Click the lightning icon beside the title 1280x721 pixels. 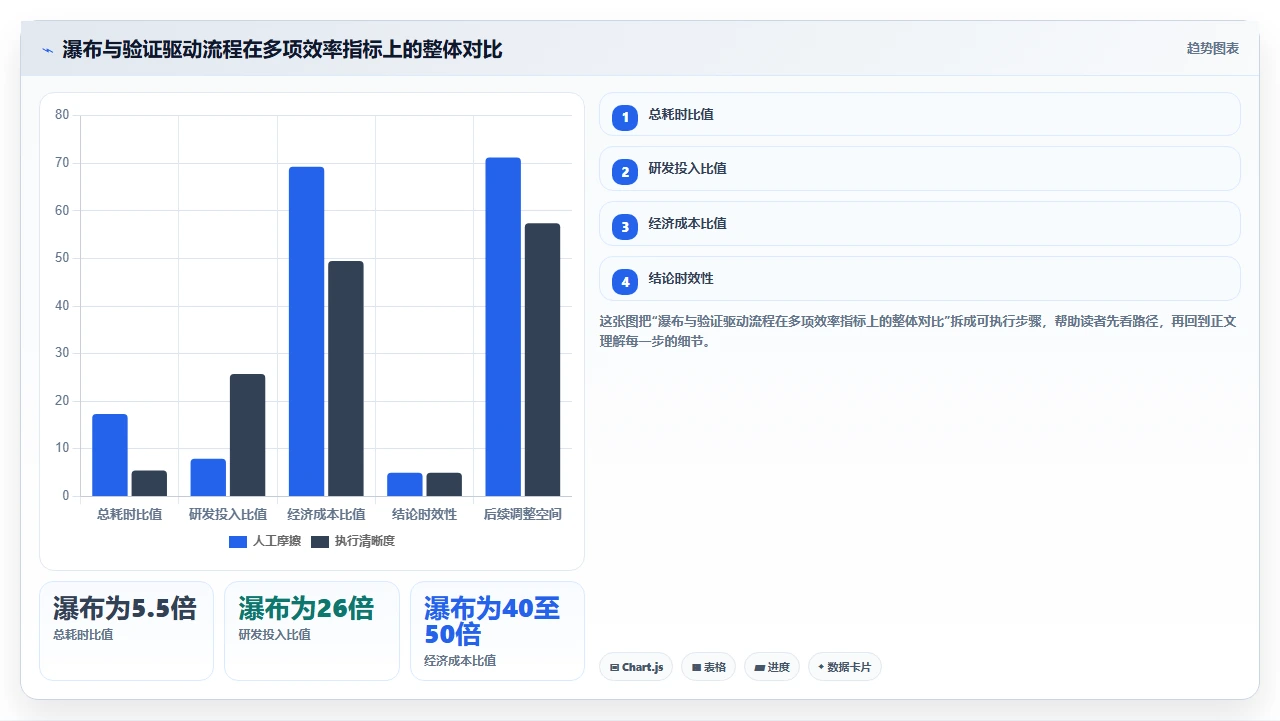coord(47,49)
